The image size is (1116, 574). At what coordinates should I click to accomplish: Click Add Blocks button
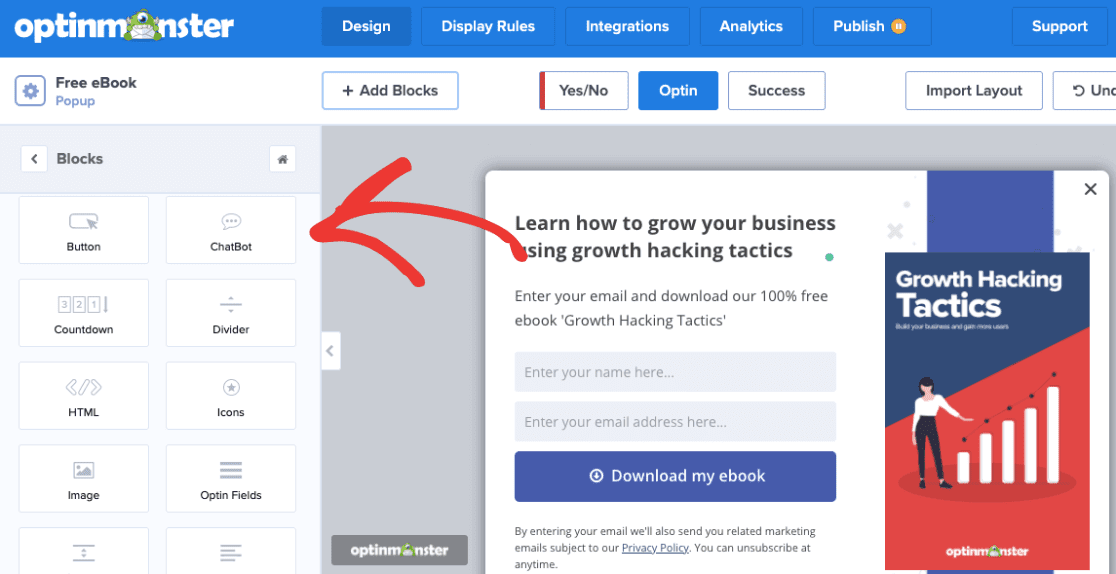390,90
